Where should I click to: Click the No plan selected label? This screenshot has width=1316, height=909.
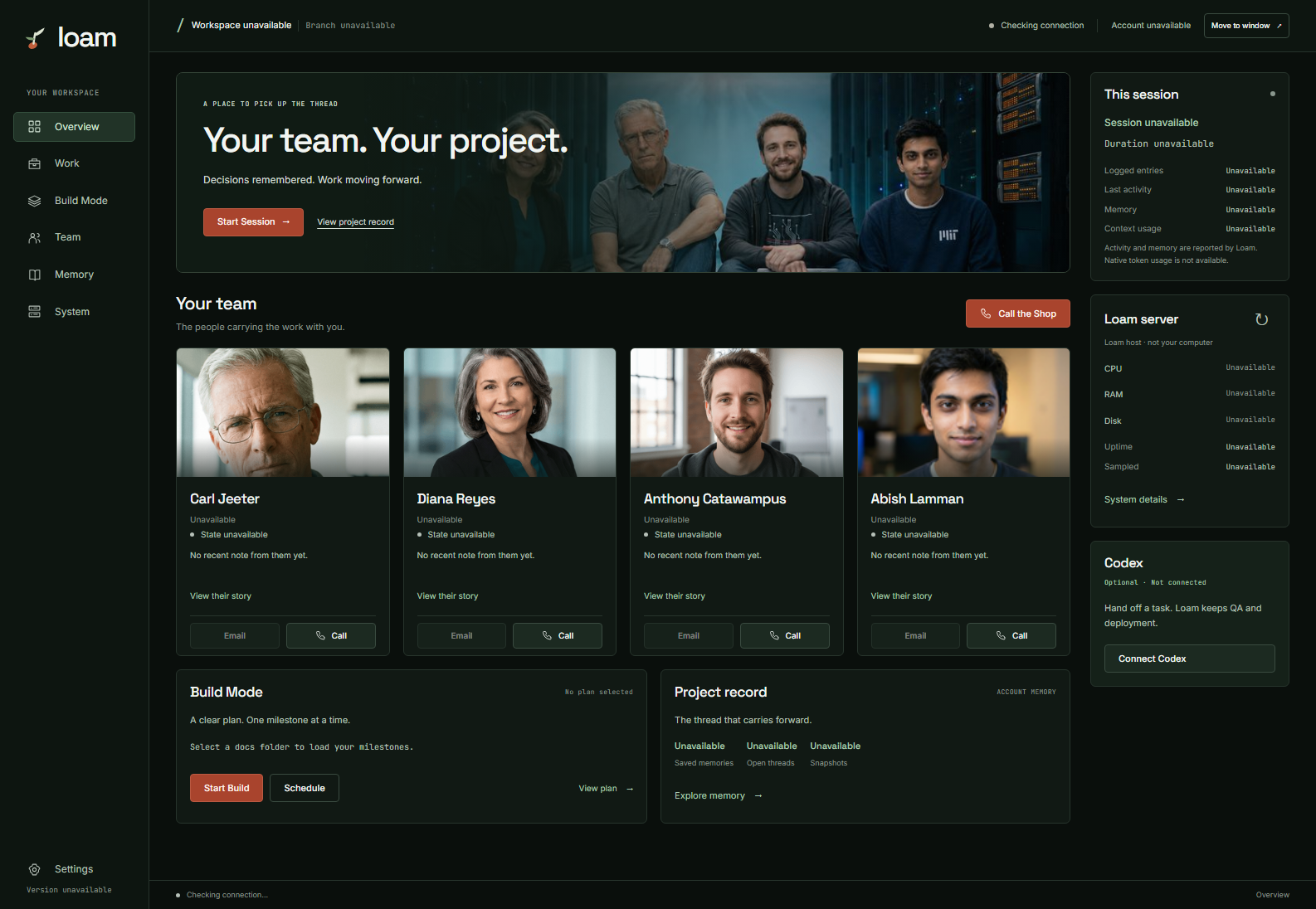(599, 692)
